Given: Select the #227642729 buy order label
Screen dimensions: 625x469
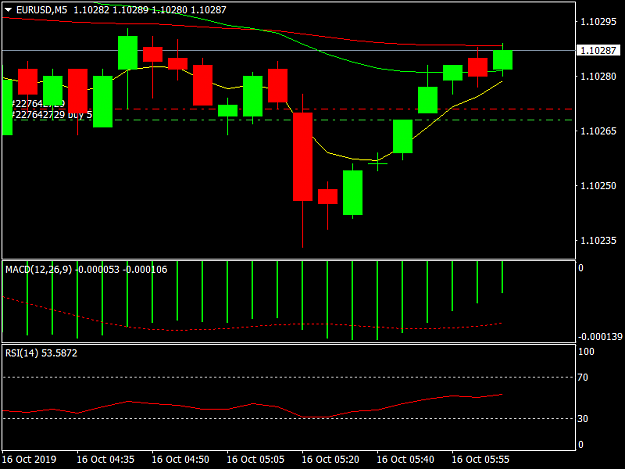Looking at the screenshot, I should [x=52, y=115].
